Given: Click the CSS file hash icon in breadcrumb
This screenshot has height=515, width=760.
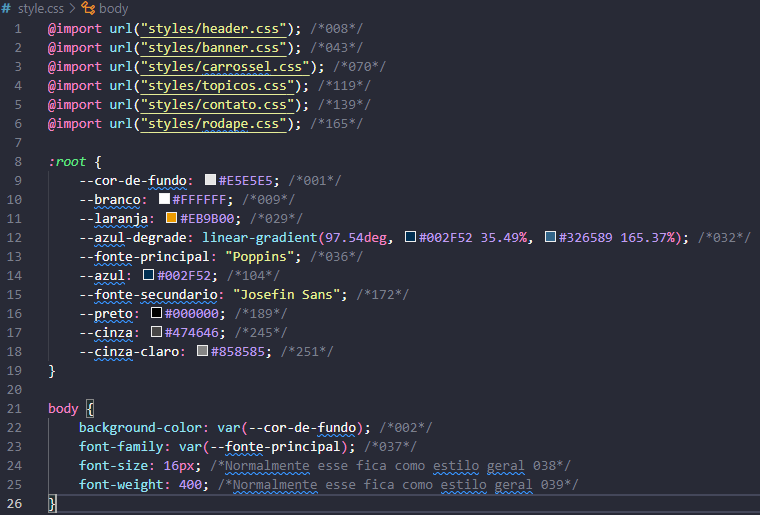Looking at the screenshot, I should [6, 9].
